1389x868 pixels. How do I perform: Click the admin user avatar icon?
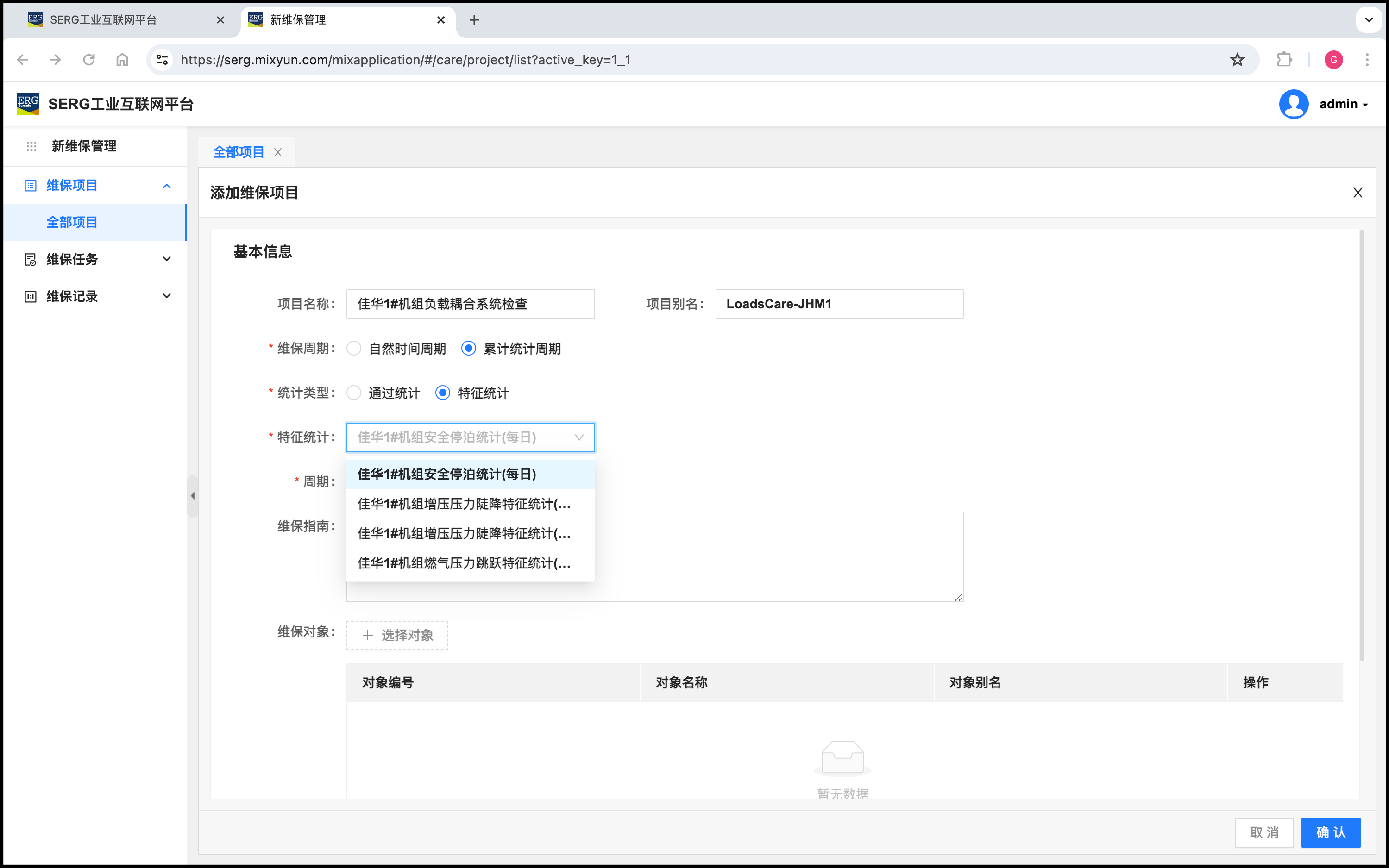[1293, 104]
